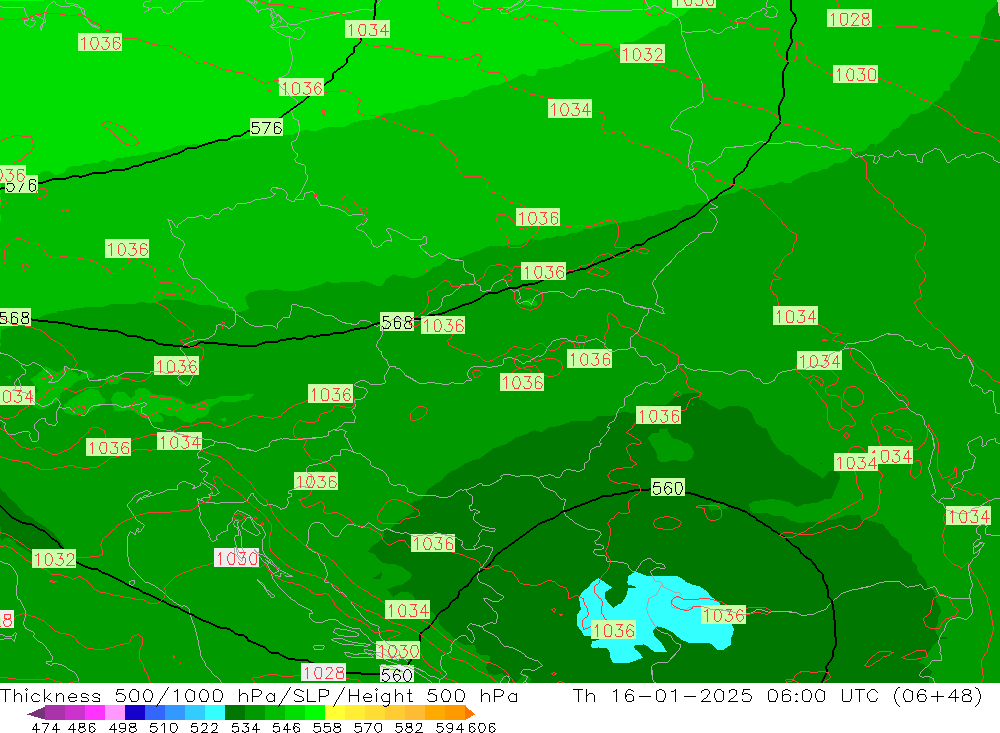Click the light pink legend swatch
This screenshot has height=733, width=1000.
pos(115,713)
